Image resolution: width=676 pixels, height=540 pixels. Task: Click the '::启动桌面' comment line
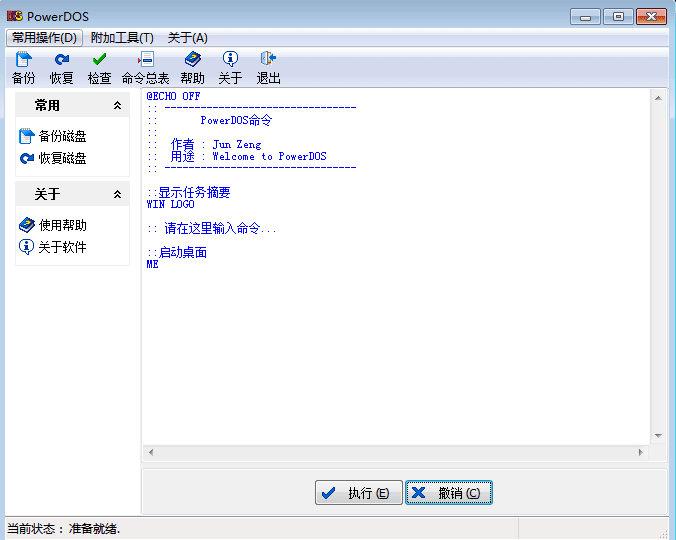(177, 252)
